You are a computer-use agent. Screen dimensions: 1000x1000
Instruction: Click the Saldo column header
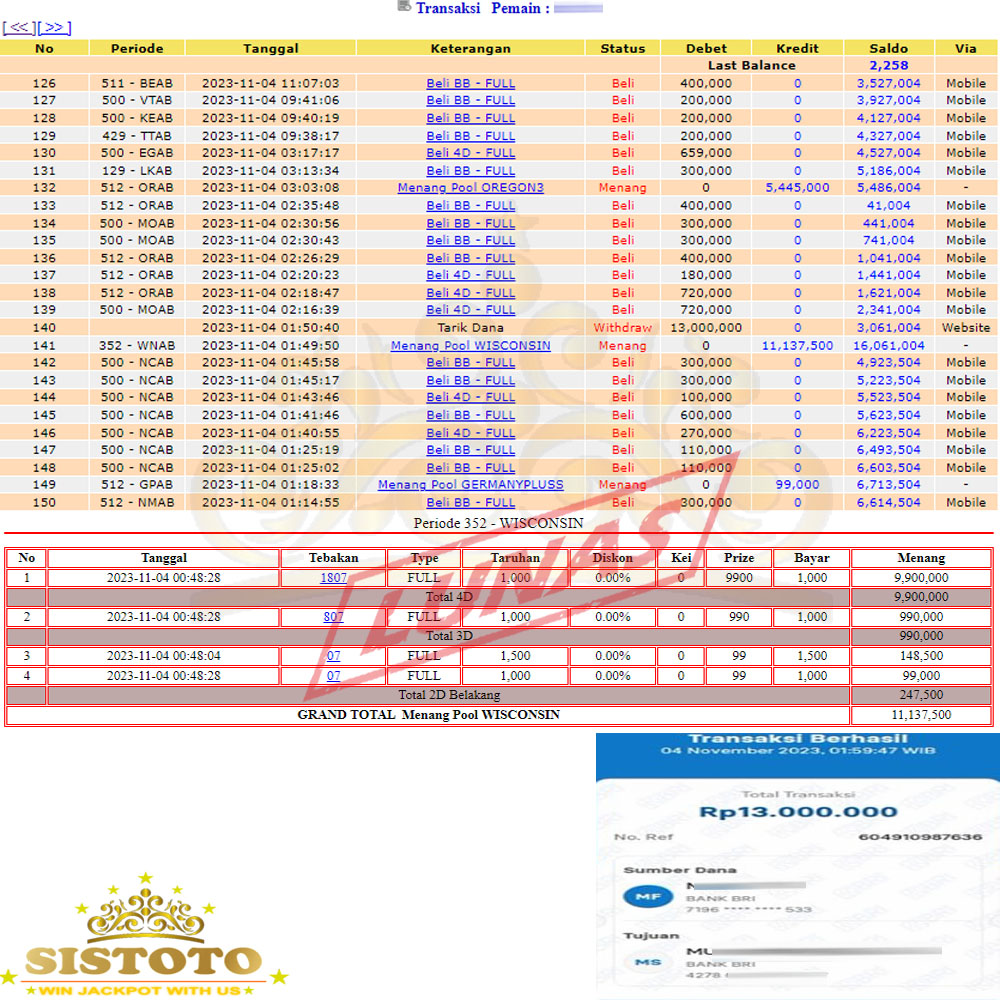click(888, 48)
